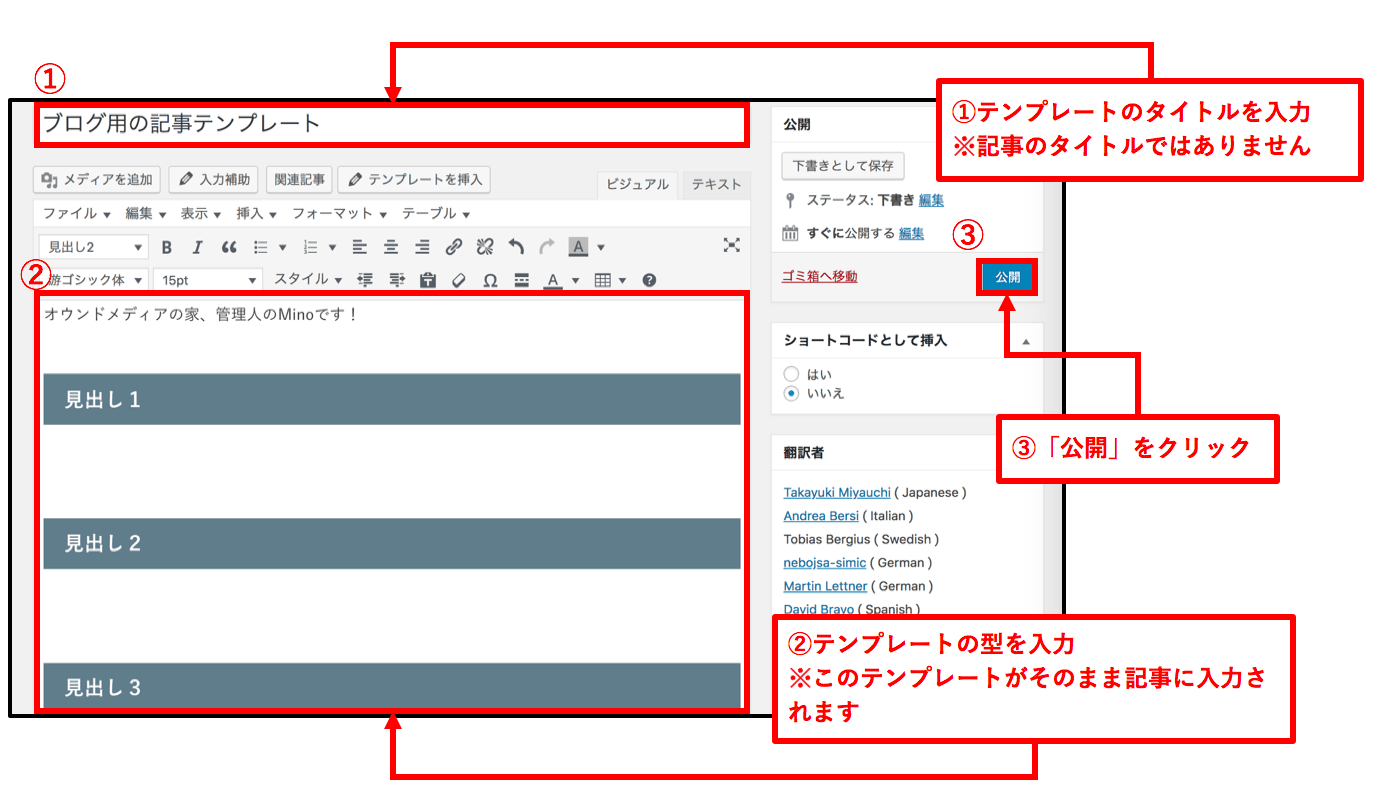The height and width of the screenshot is (796, 1394).
Task: Remove link with the broken chain icon
Action: [x=485, y=247]
